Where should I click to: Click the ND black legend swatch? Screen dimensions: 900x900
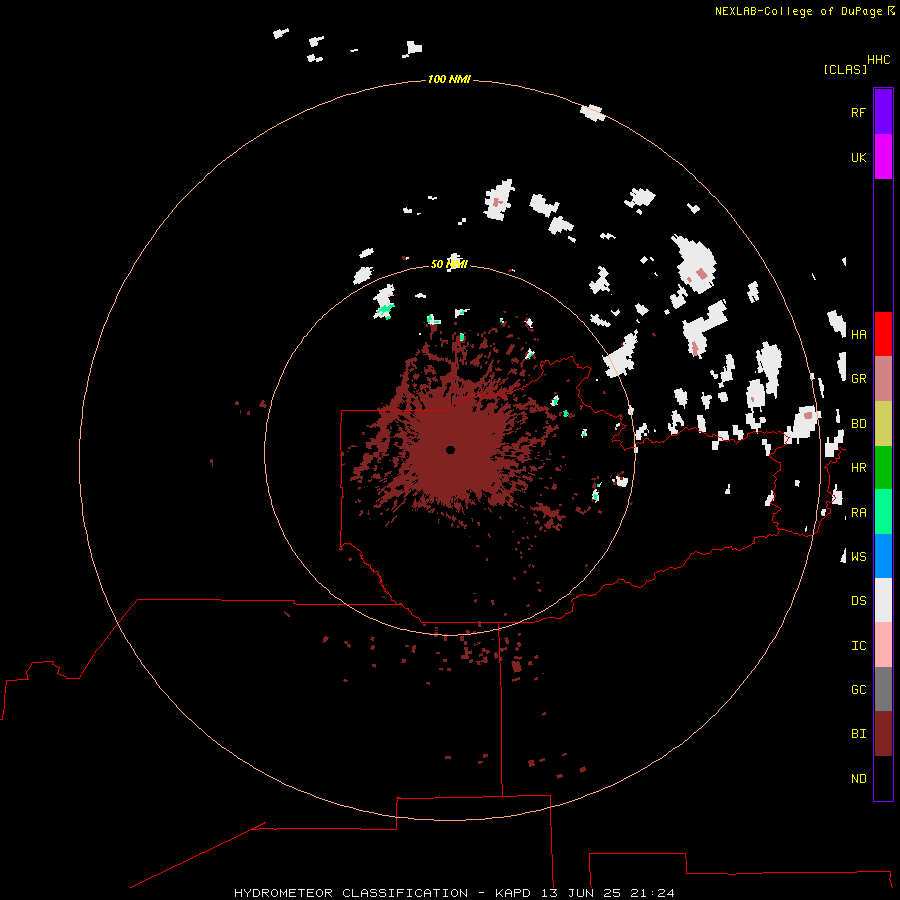pos(883,778)
